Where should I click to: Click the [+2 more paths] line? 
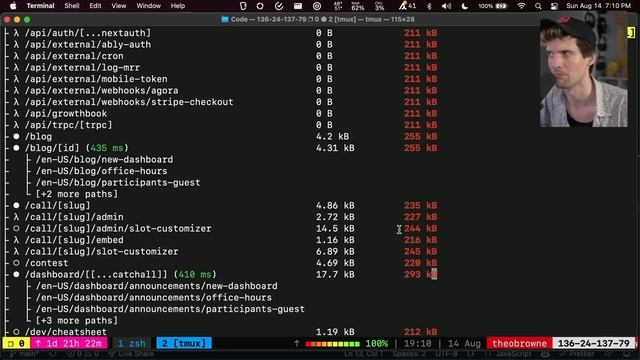pos(76,194)
